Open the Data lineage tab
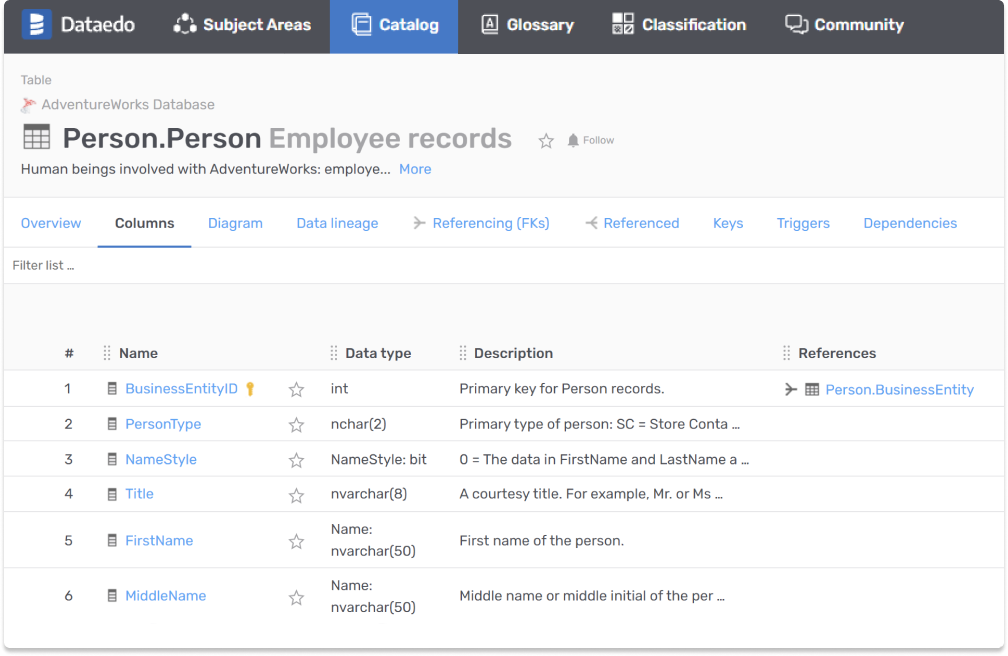Screen dimensions: 1008x656 coord(337,223)
